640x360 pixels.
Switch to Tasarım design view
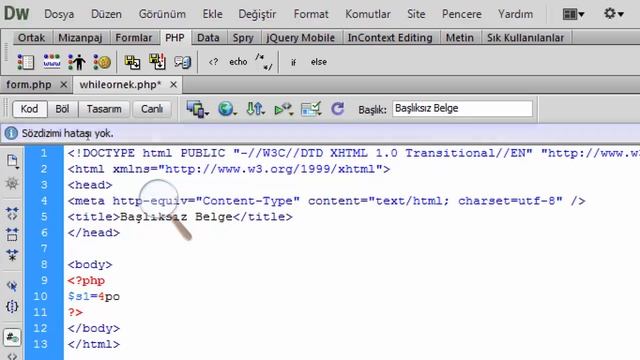pyautogui.click(x=104, y=109)
